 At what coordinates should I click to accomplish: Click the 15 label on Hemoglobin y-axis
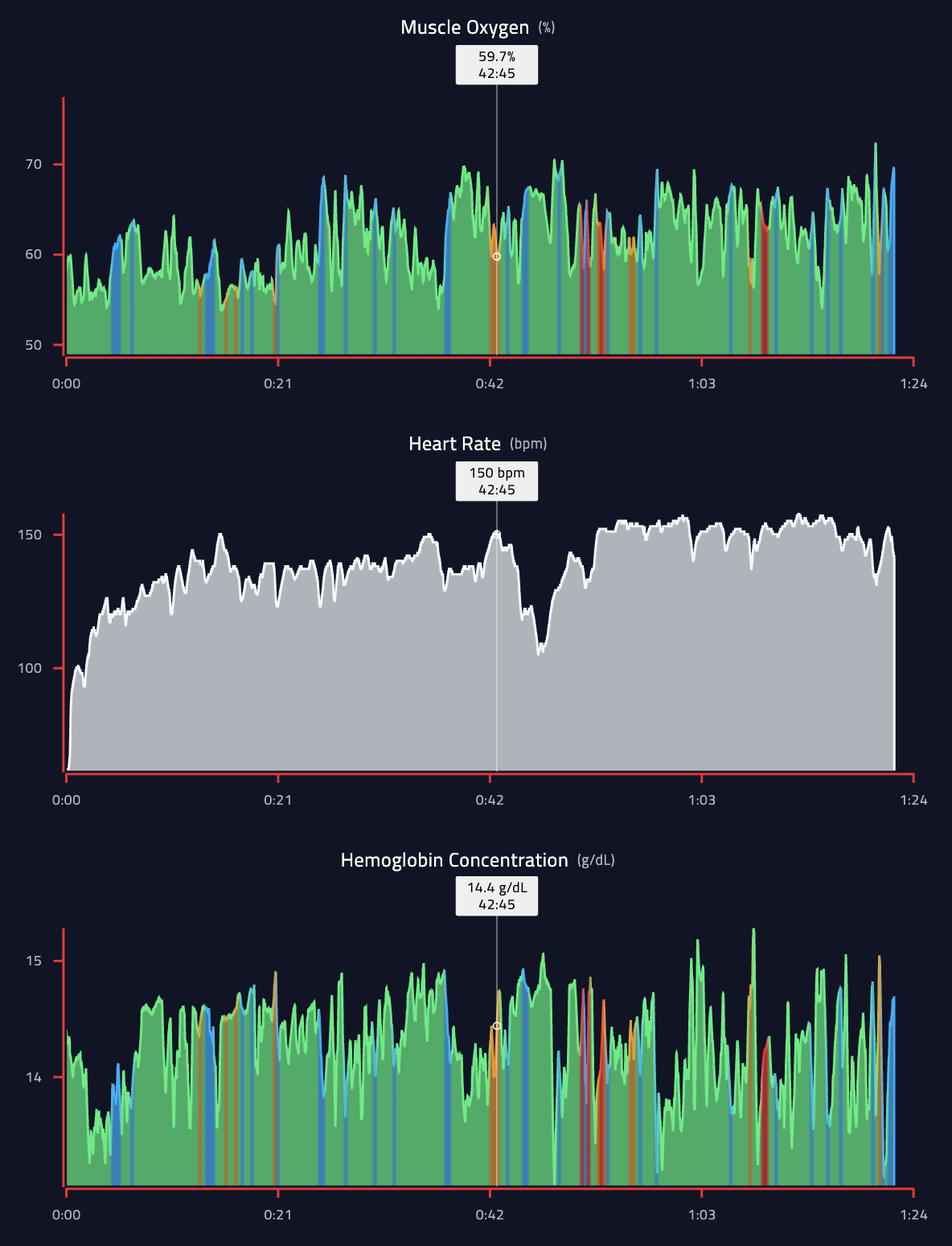(x=34, y=961)
